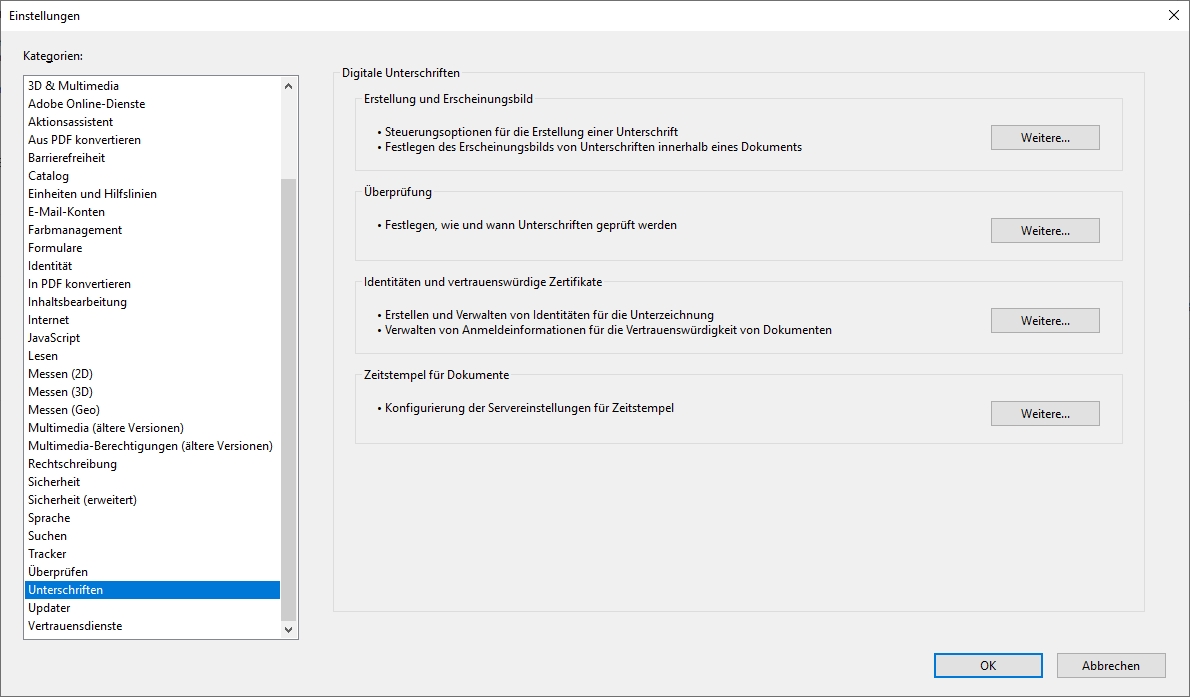Select the Farbmanagement category
The height and width of the screenshot is (697, 1190).
75,230
